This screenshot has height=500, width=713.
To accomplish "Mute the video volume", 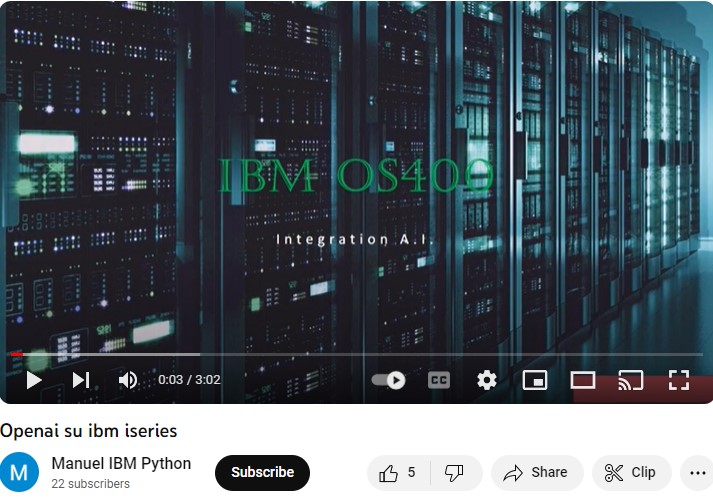I will pos(128,380).
